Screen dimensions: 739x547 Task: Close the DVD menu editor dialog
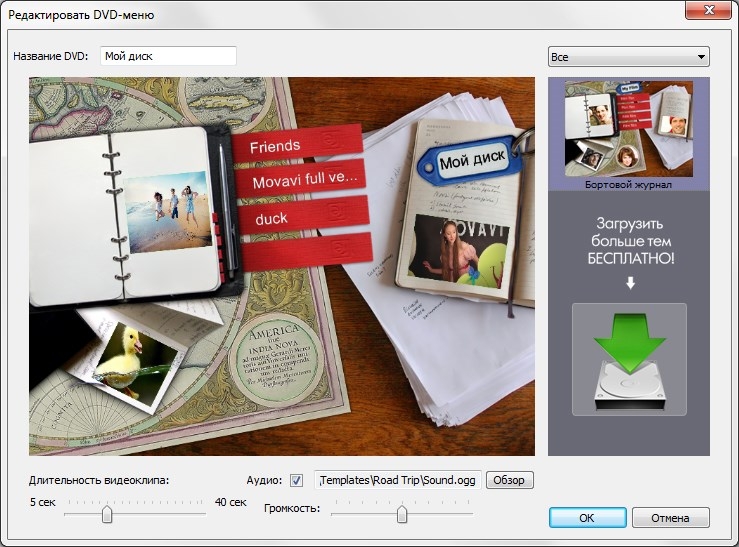point(708,9)
